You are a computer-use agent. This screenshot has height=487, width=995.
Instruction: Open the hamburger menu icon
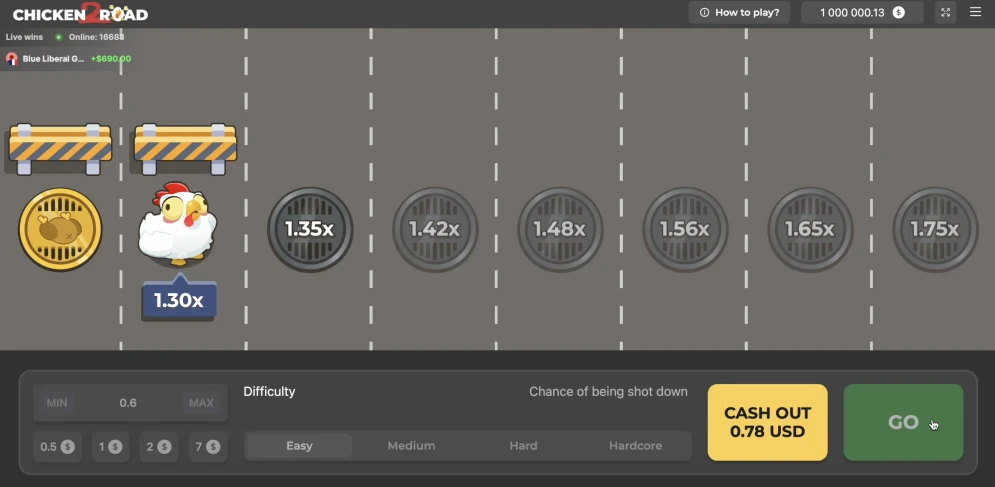975,12
